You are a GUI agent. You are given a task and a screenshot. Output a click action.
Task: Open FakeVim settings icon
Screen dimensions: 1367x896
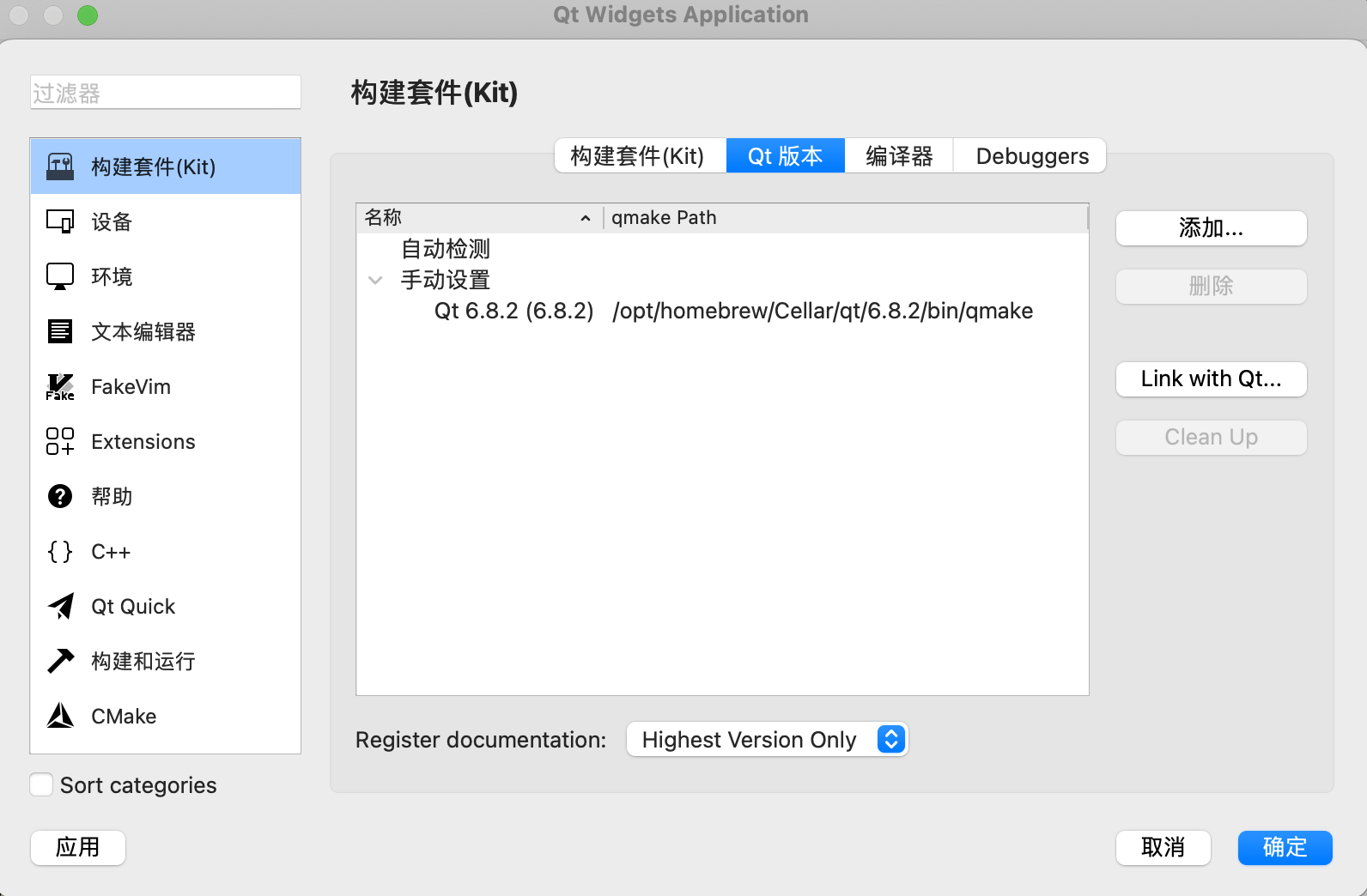(x=60, y=387)
